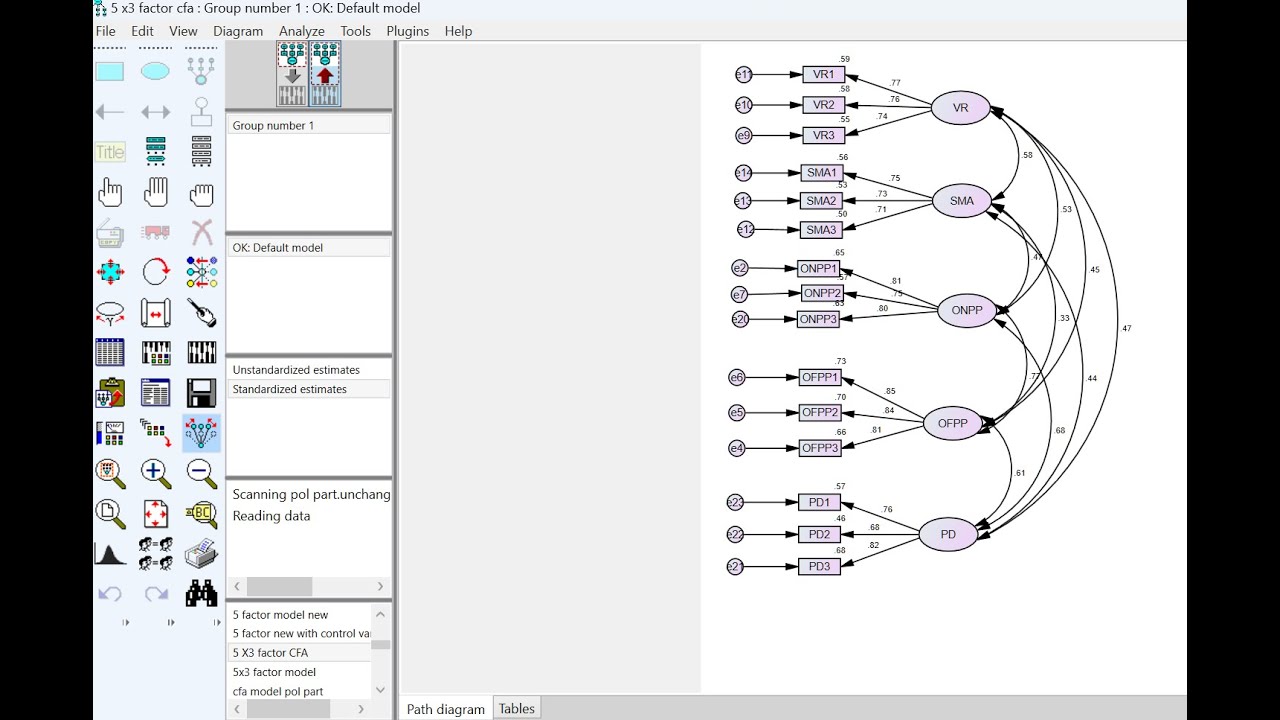Open the Diagram menu

point(238,31)
